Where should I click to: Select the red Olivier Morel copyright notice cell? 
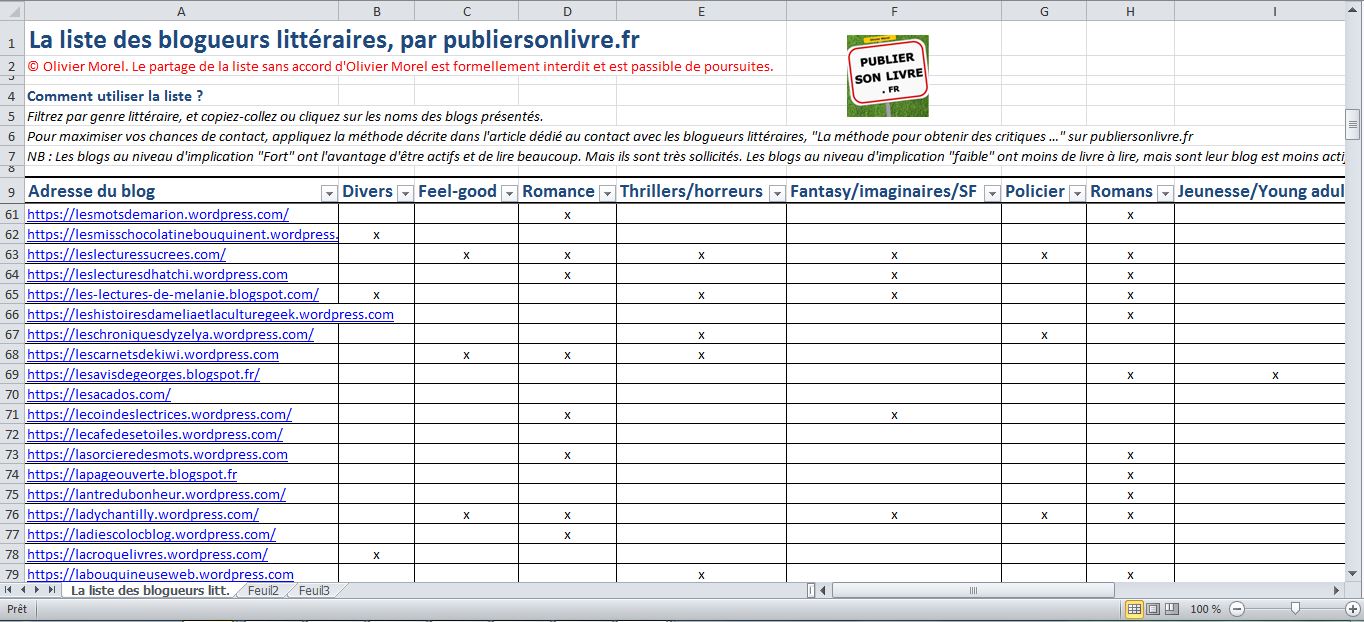tap(400, 67)
